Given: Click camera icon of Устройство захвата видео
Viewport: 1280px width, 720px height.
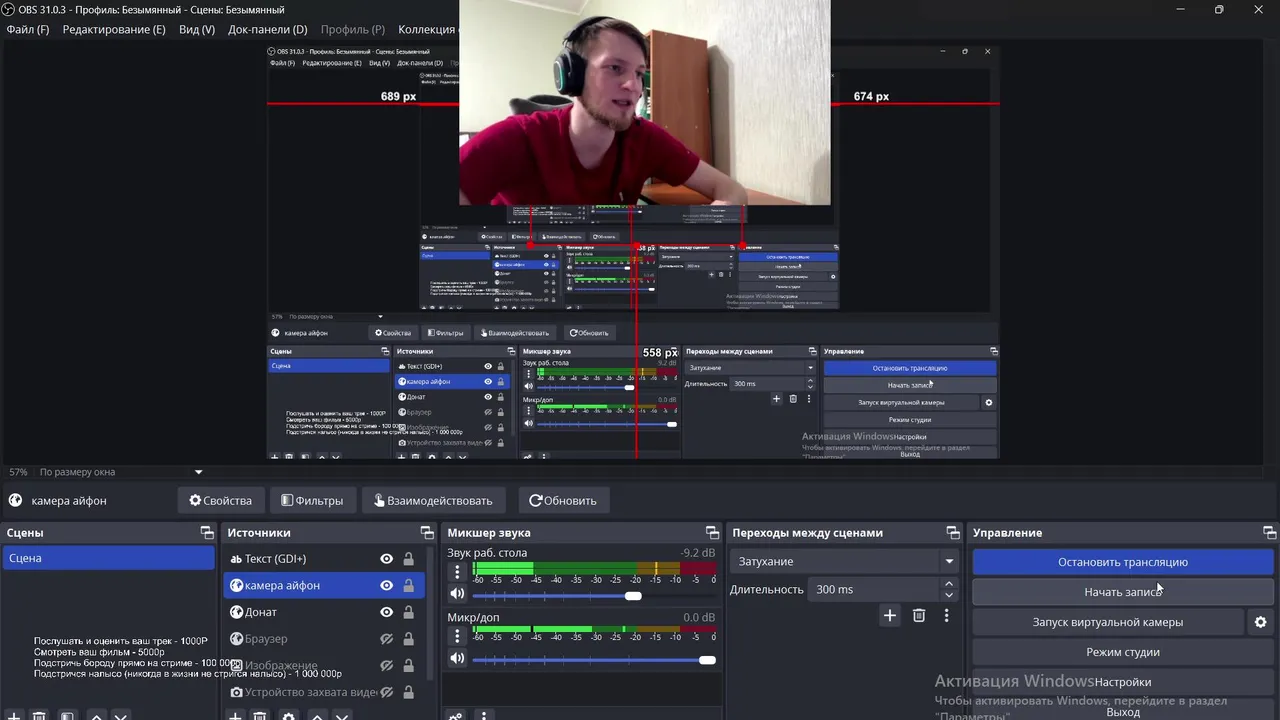Looking at the screenshot, I should point(237,692).
